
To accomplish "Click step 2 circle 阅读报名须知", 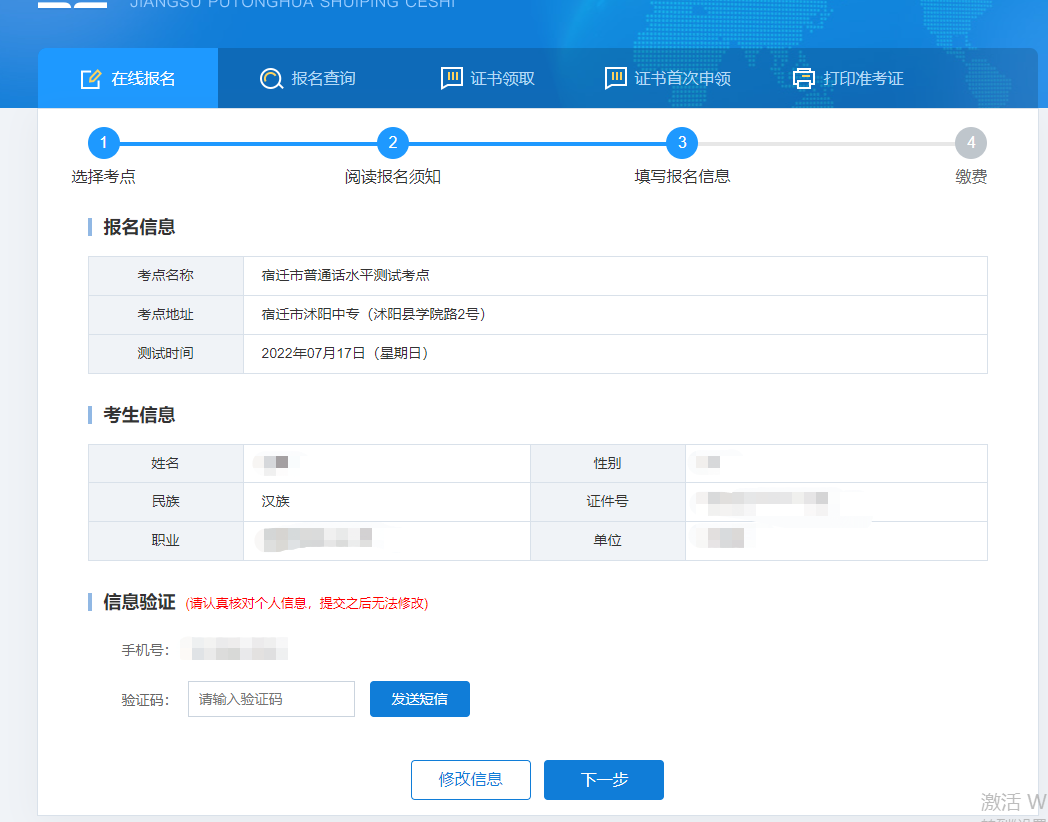I will coord(393,143).
